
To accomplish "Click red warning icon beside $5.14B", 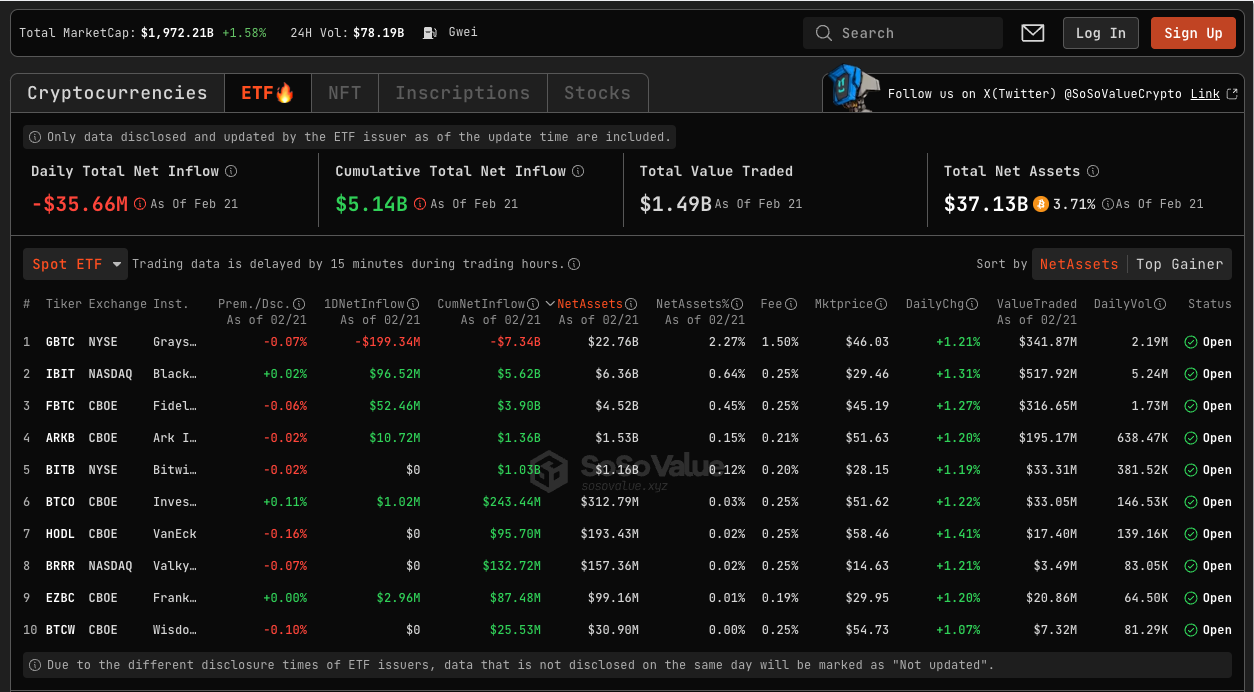I will [420, 204].
